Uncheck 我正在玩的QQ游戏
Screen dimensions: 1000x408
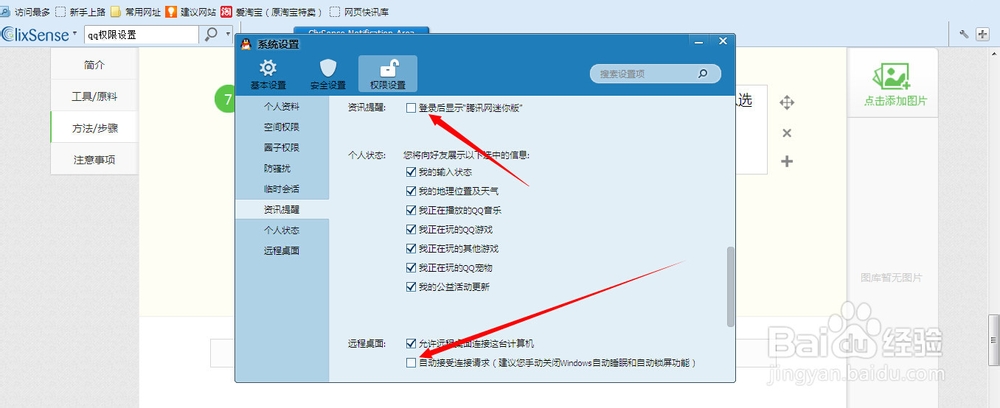411,230
